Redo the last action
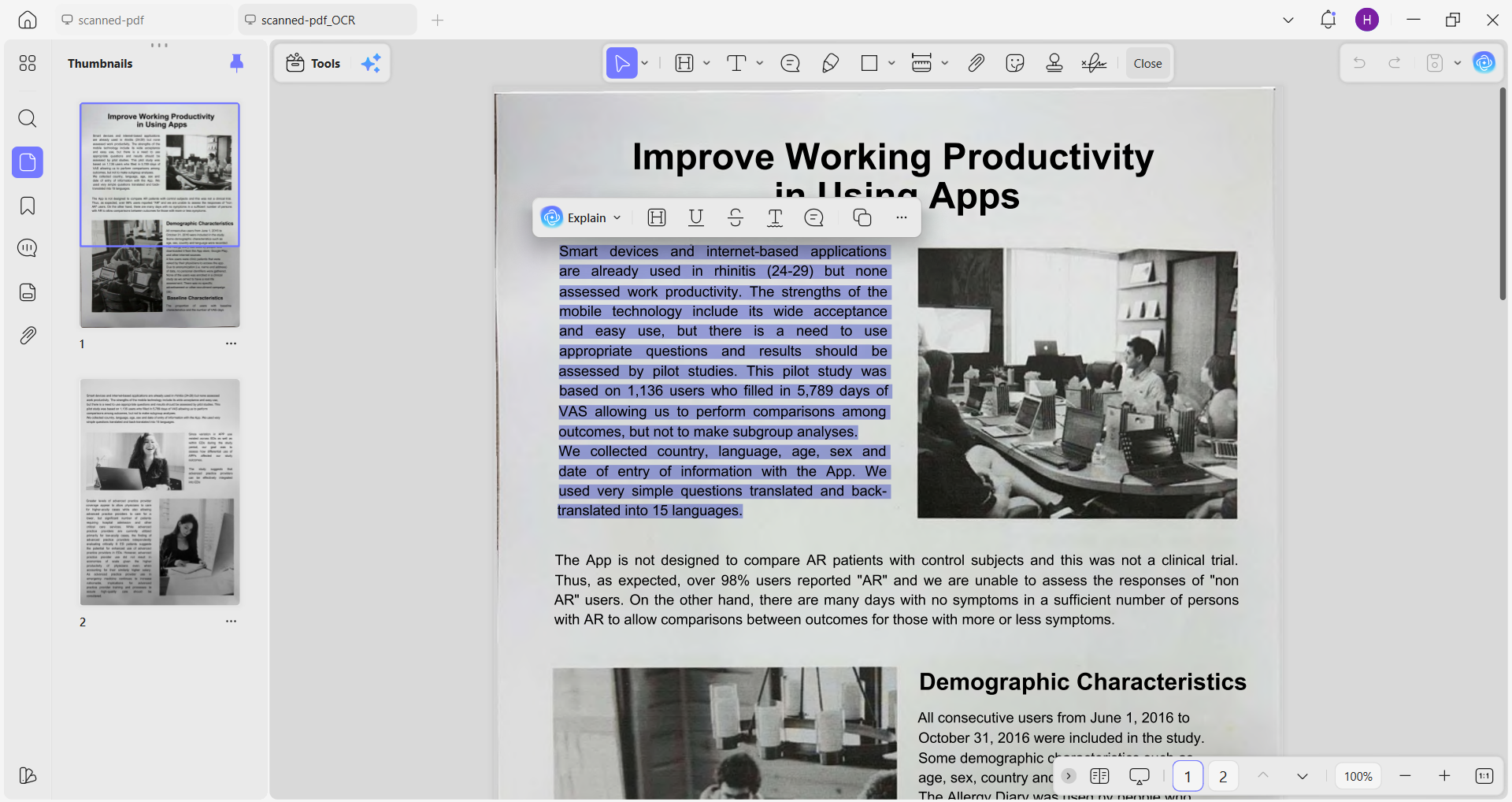Image resolution: width=1512 pixels, height=802 pixels. tap(1395, 63)
